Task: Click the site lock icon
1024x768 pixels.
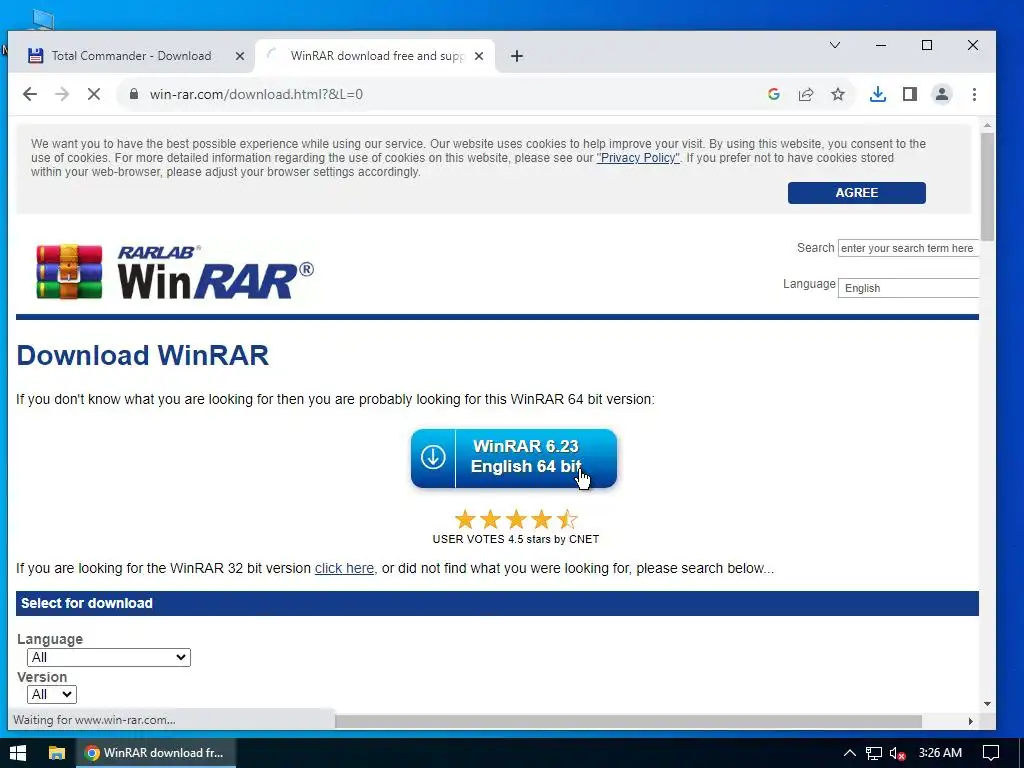Action: click(134, 94)
